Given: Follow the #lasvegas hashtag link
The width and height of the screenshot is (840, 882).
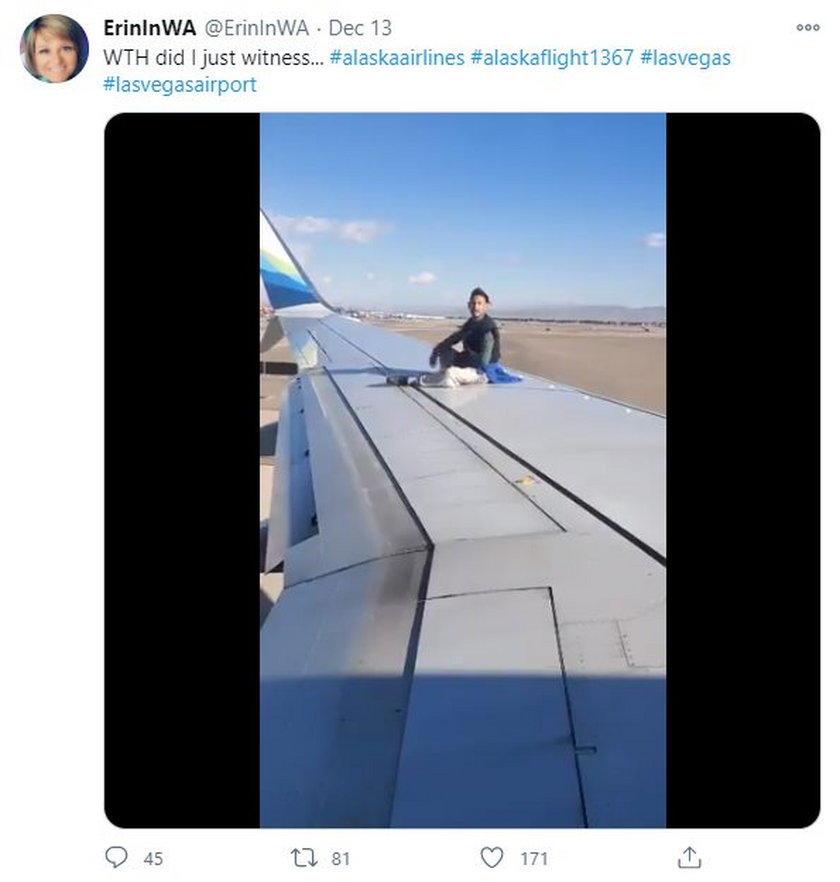Looking at the screenshot, I should (685, 57).
